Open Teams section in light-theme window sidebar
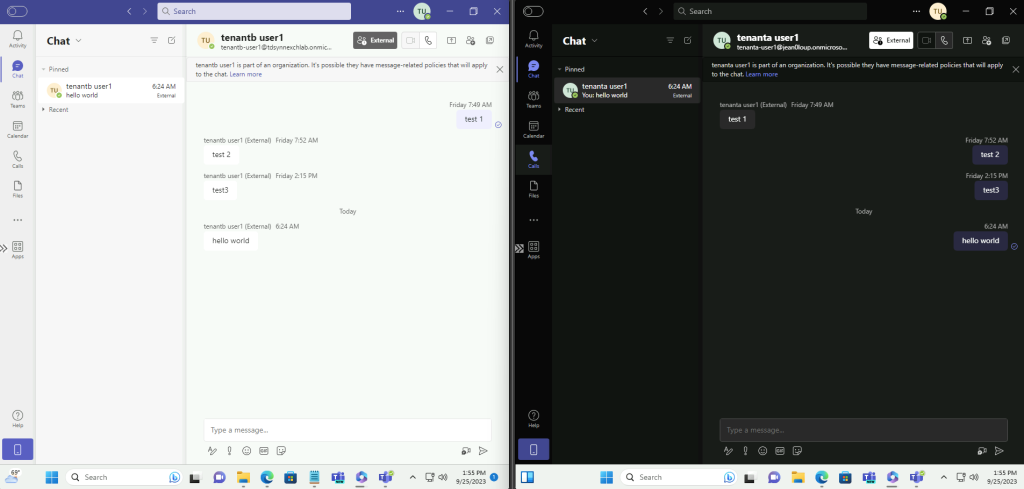Image resolution: width=1024 pixels, height=489 pixels. (18, 99)
